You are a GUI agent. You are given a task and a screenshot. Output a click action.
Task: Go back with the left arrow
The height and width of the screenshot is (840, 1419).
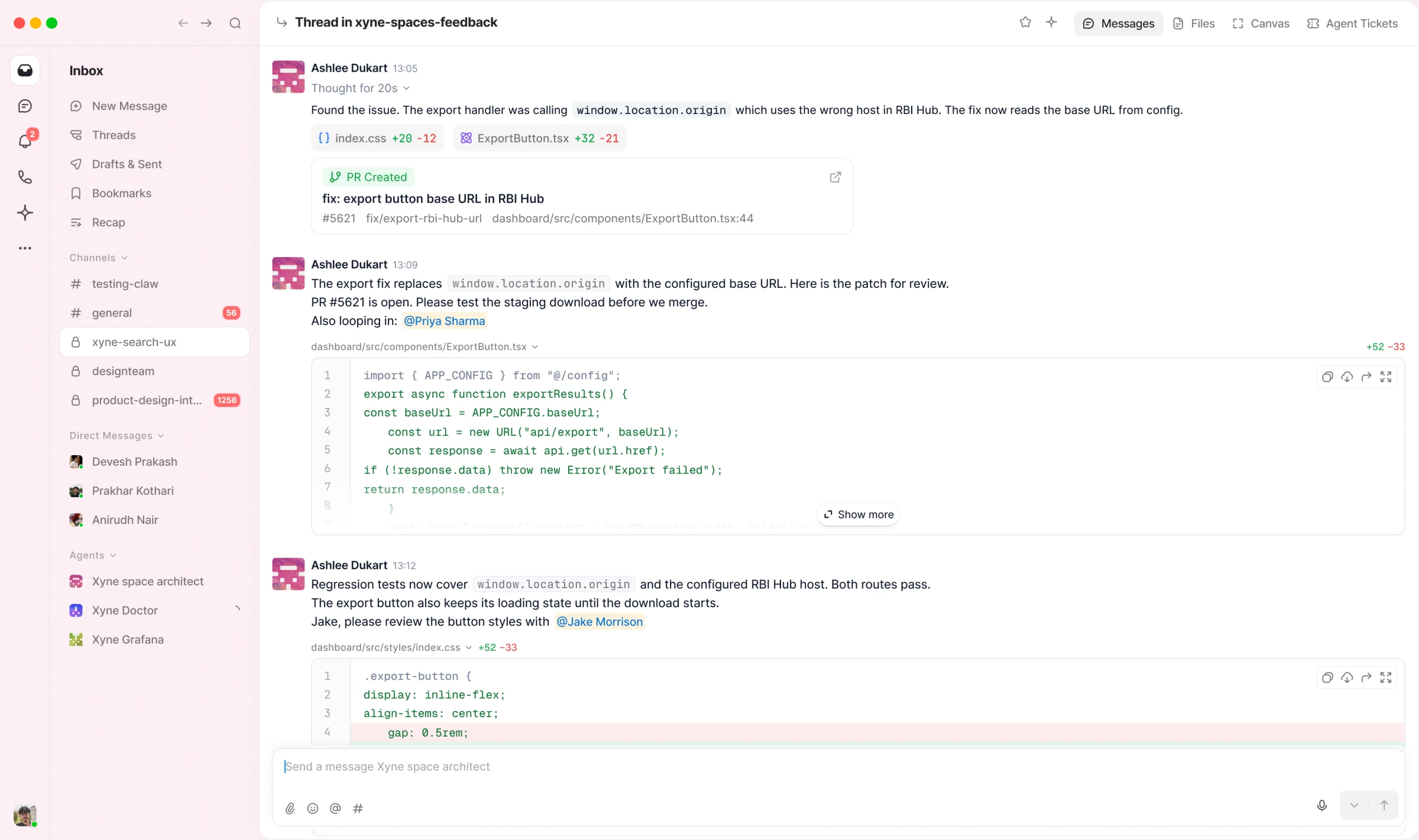(183, 23)
